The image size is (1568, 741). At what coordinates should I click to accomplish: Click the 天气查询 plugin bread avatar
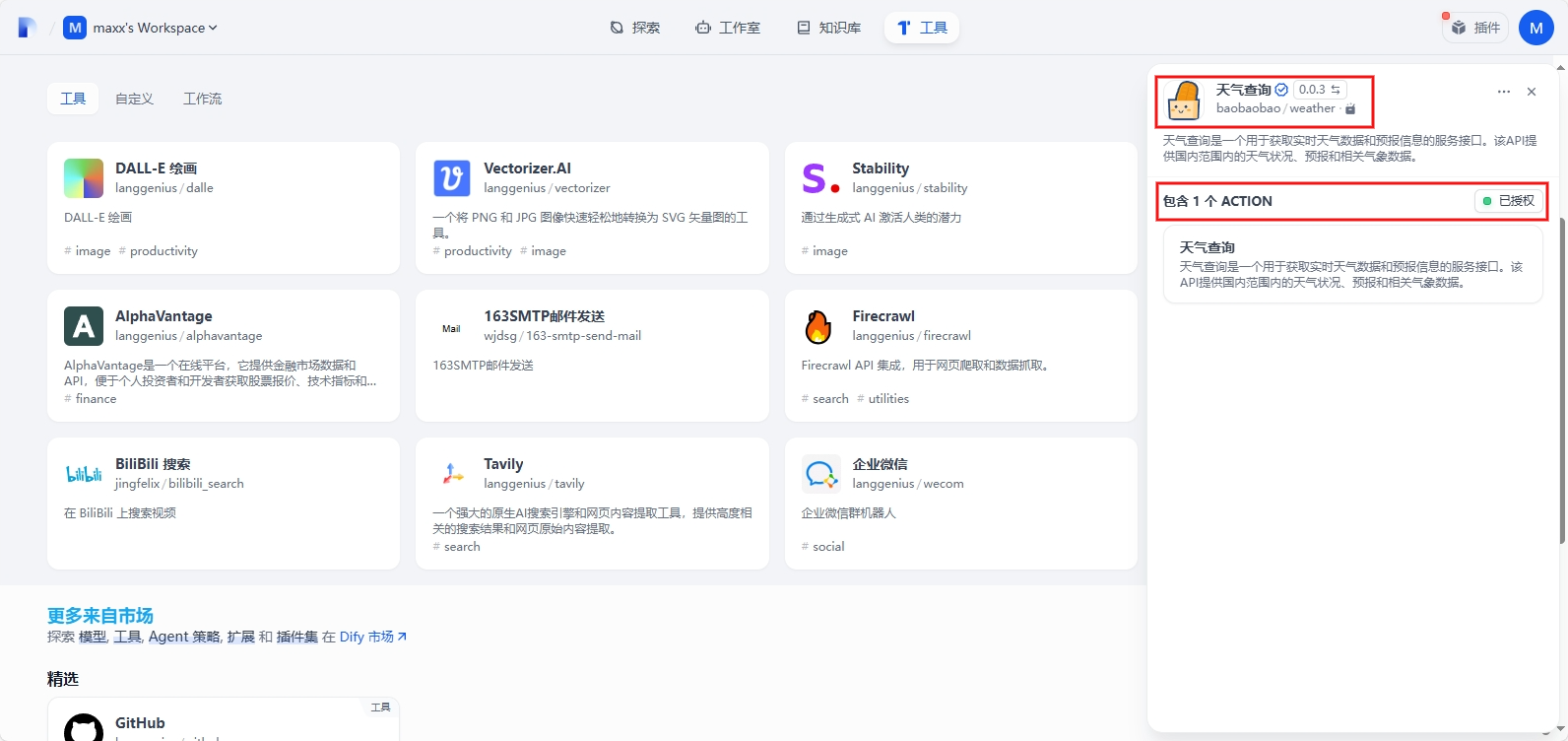1183,100
